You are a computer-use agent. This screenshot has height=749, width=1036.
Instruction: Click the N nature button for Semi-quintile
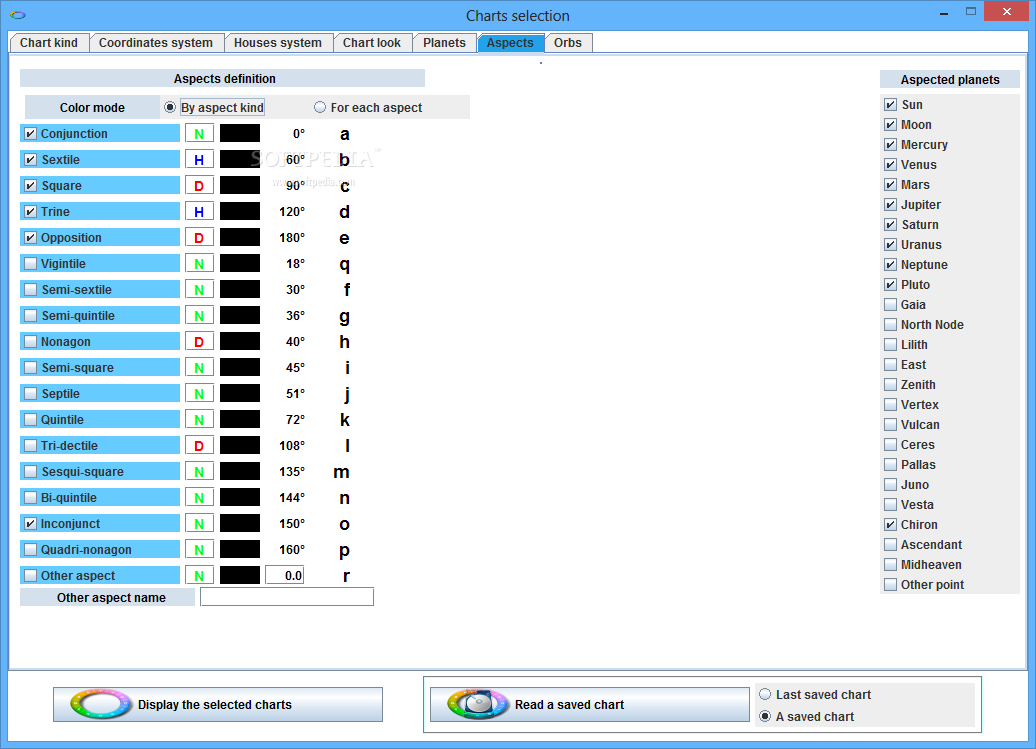tap(199, 316)
